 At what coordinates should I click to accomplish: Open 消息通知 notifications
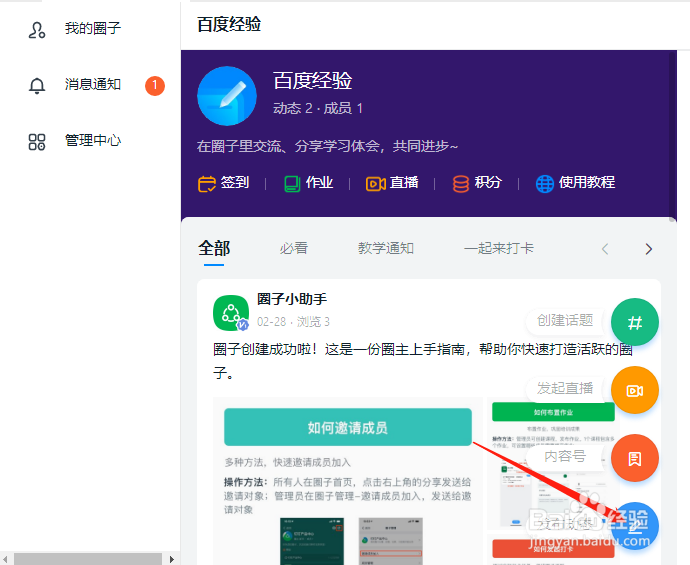(93, 84)
